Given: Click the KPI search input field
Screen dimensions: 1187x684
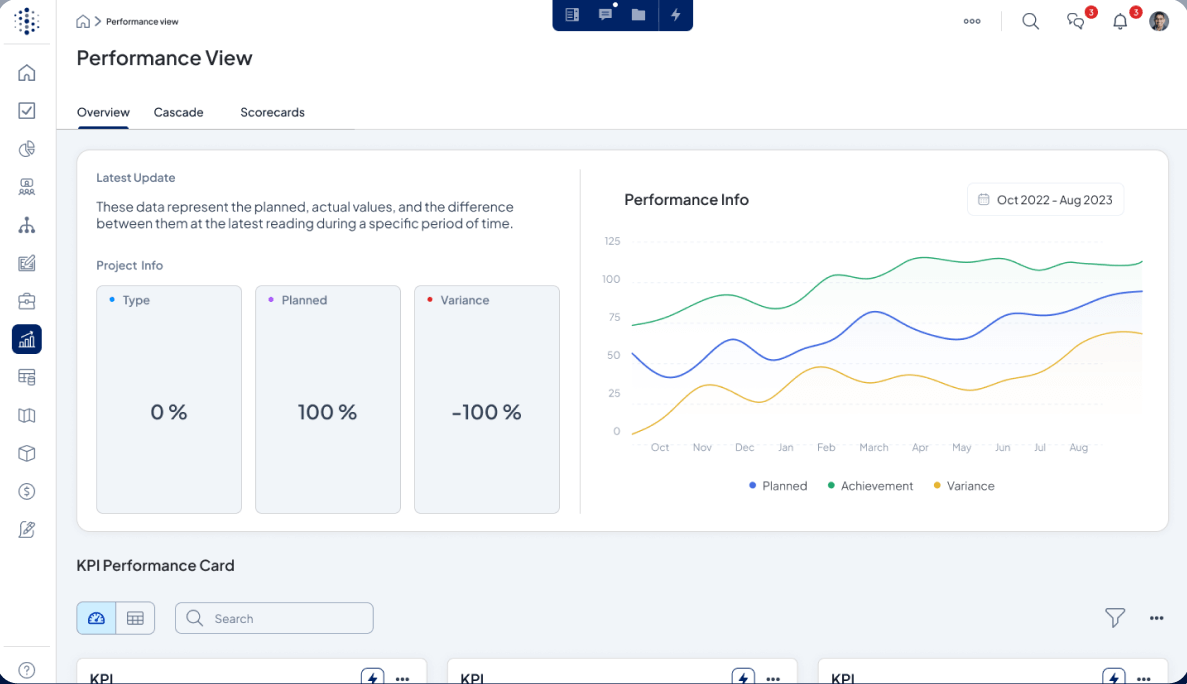Looking at the screenshot, I should click(285, 618).
